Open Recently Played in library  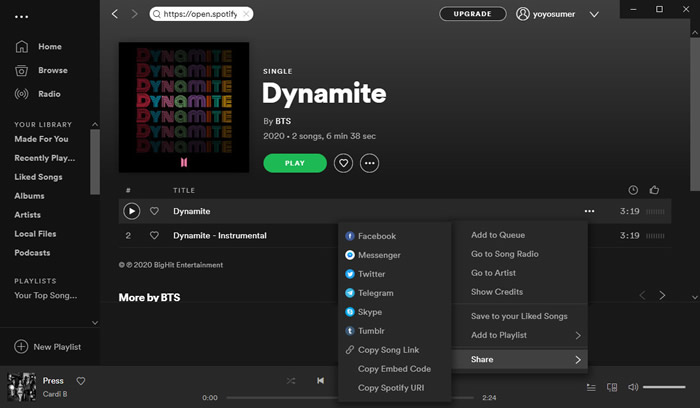(45, 158)
